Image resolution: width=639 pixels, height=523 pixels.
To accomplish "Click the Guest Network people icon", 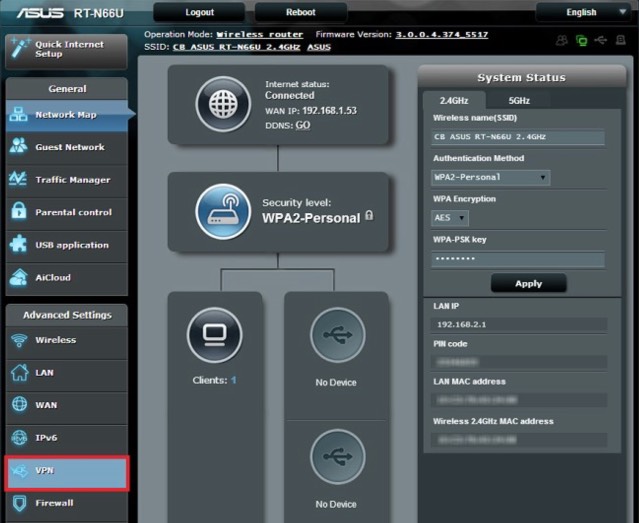I will (x=18, y=146).
